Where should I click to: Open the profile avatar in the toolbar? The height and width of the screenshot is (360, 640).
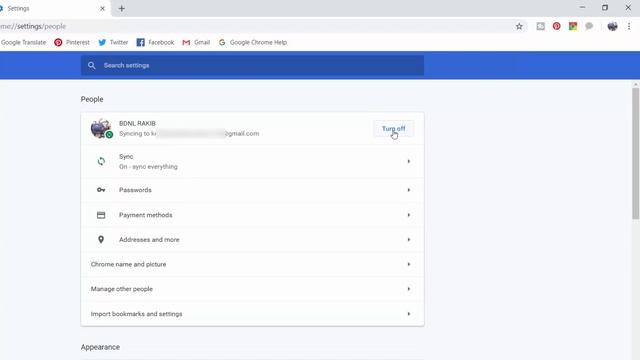tap(612, 26)
